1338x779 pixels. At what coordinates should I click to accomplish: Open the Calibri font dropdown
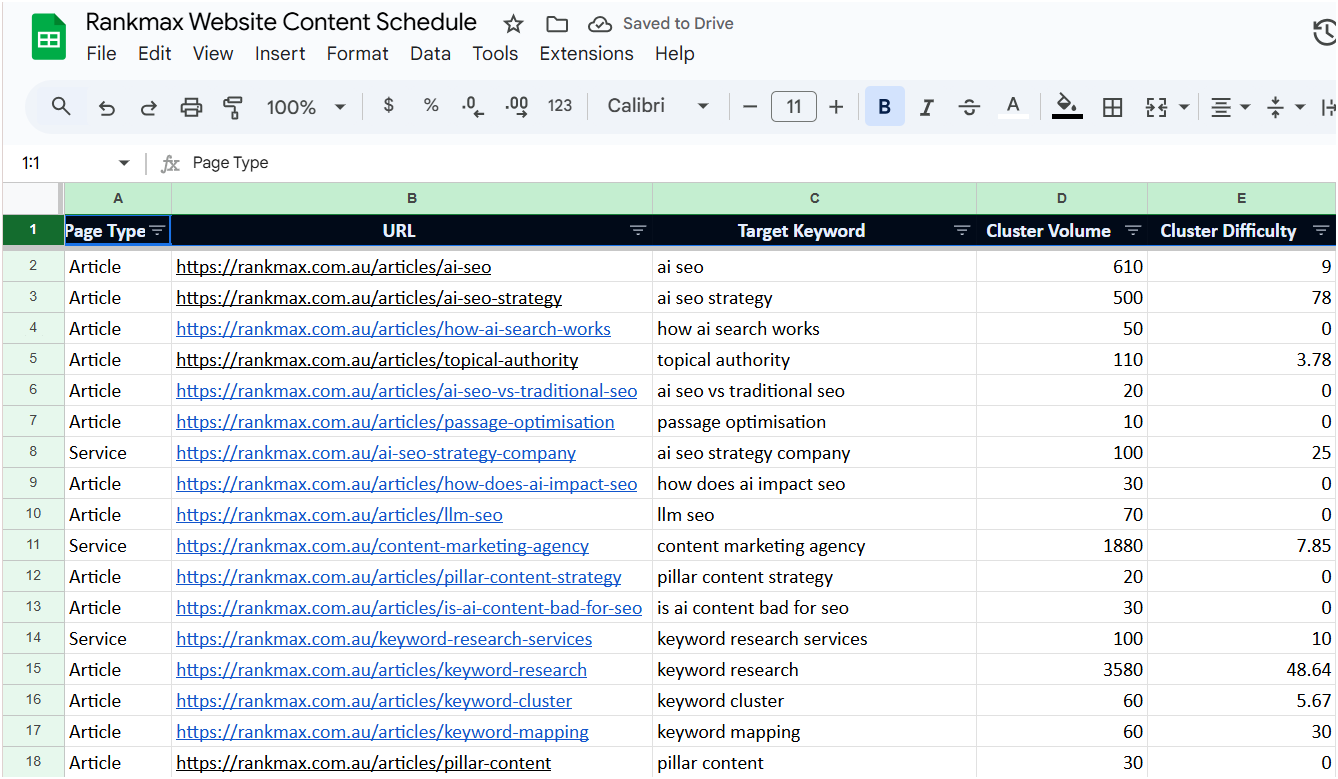coord(657,105)
